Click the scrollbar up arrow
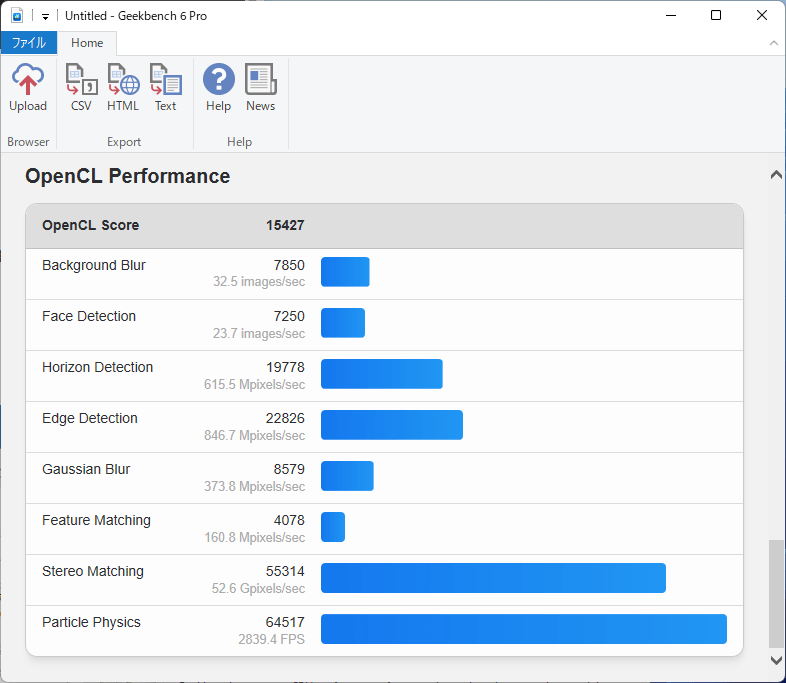The height and width of the screenshot is (683, 786). (776, 175)
